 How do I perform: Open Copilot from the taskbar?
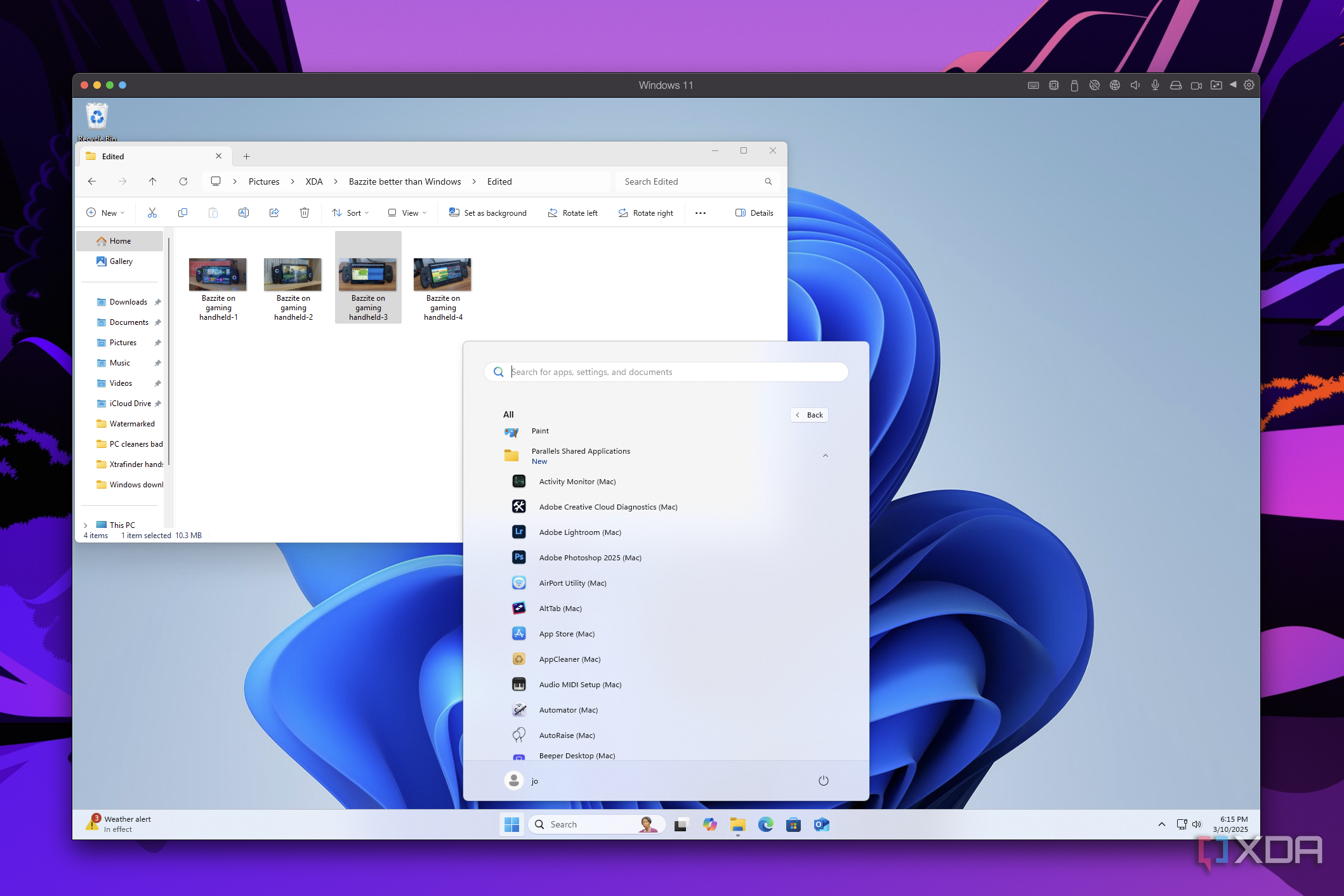pos(709,824)
